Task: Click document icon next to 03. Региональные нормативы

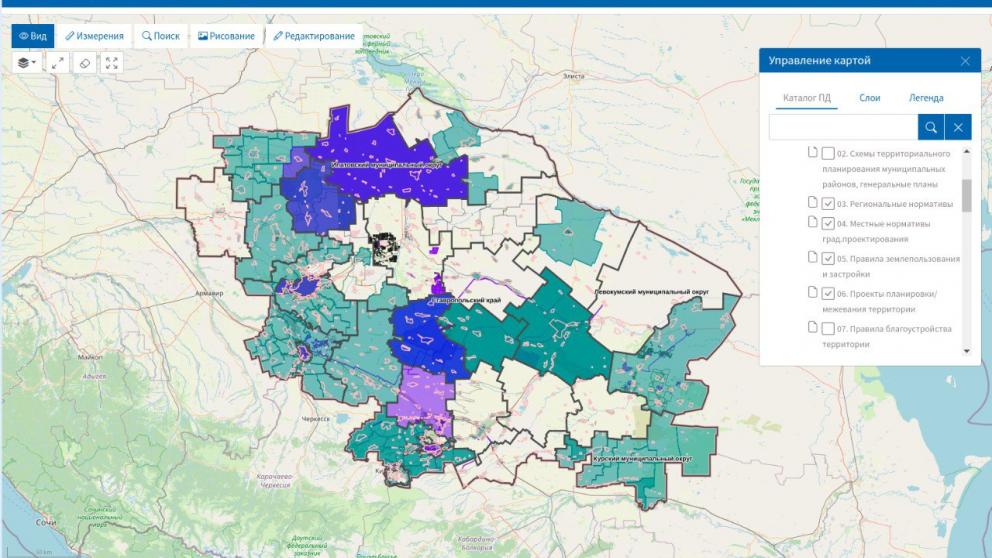Action: click(812, 203)
